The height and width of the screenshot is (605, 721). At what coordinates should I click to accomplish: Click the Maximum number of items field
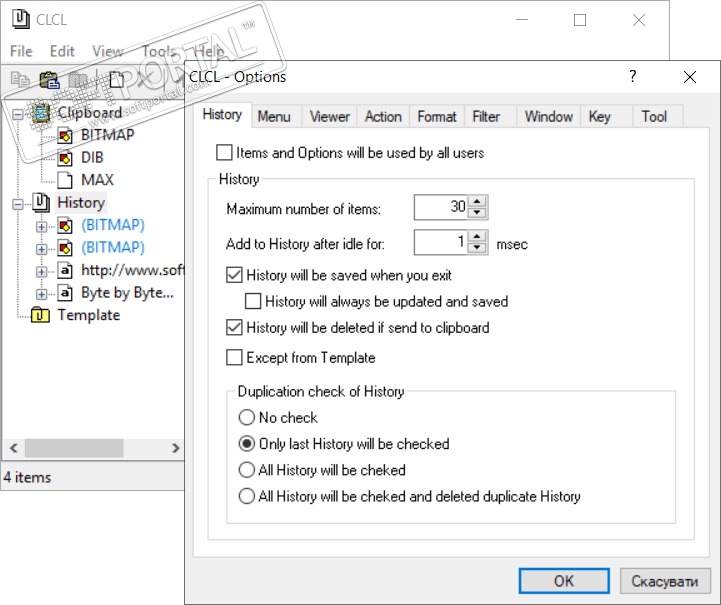tap(441, 207)
